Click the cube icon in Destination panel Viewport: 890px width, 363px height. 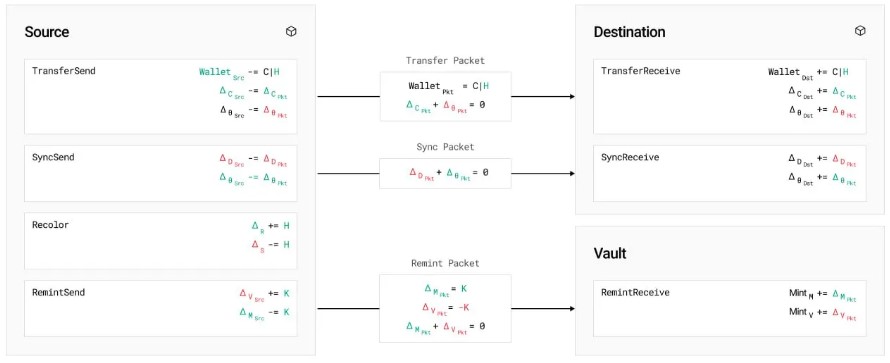point(860,31)
